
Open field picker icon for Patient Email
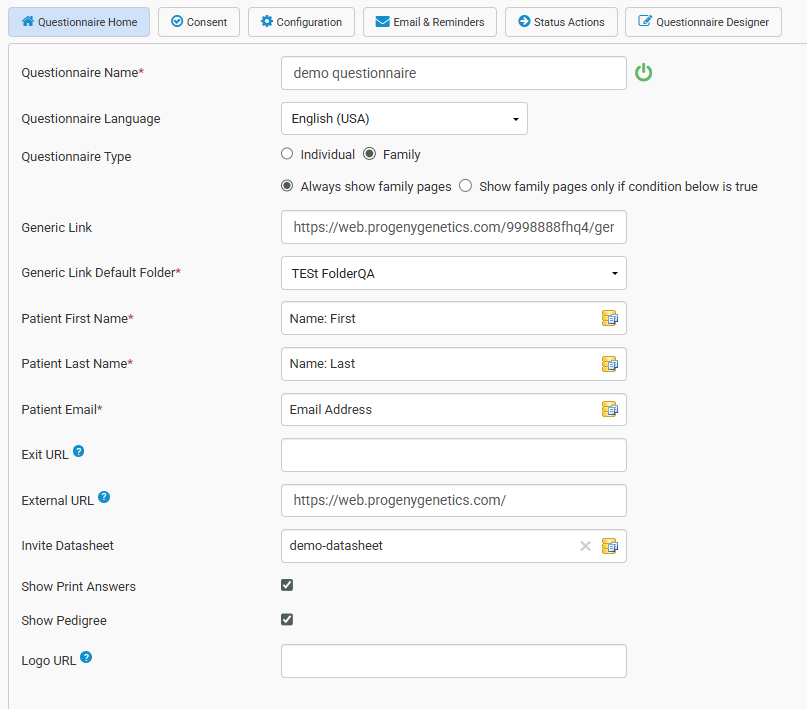coord(610,409)
